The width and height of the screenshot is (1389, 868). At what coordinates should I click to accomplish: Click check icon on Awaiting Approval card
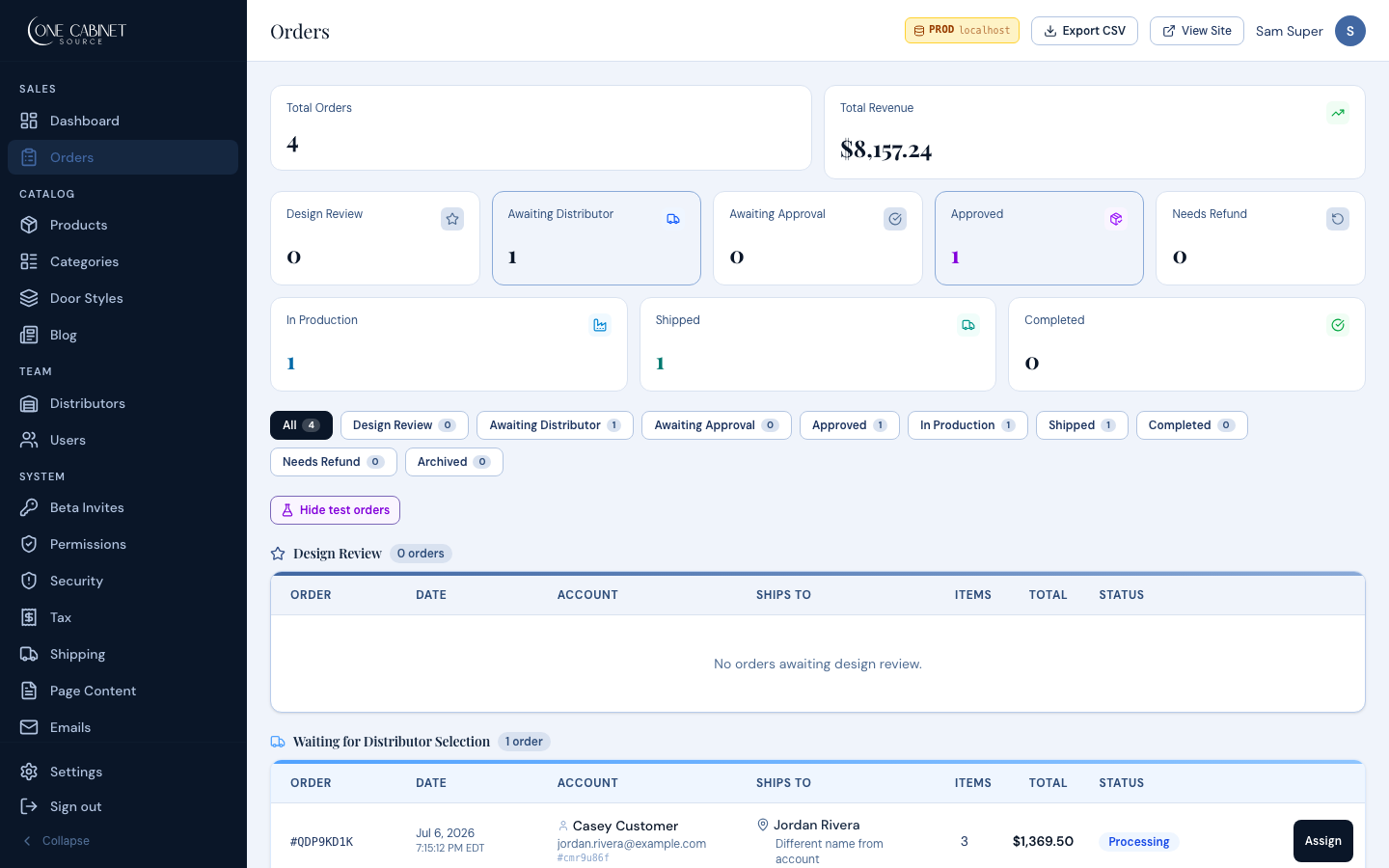tap(895, 219)
